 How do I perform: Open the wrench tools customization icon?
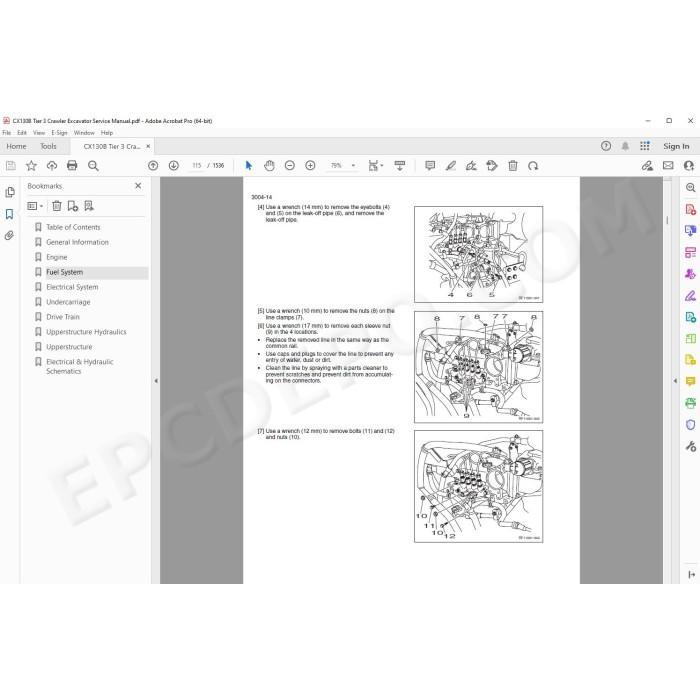coord(690,446)
